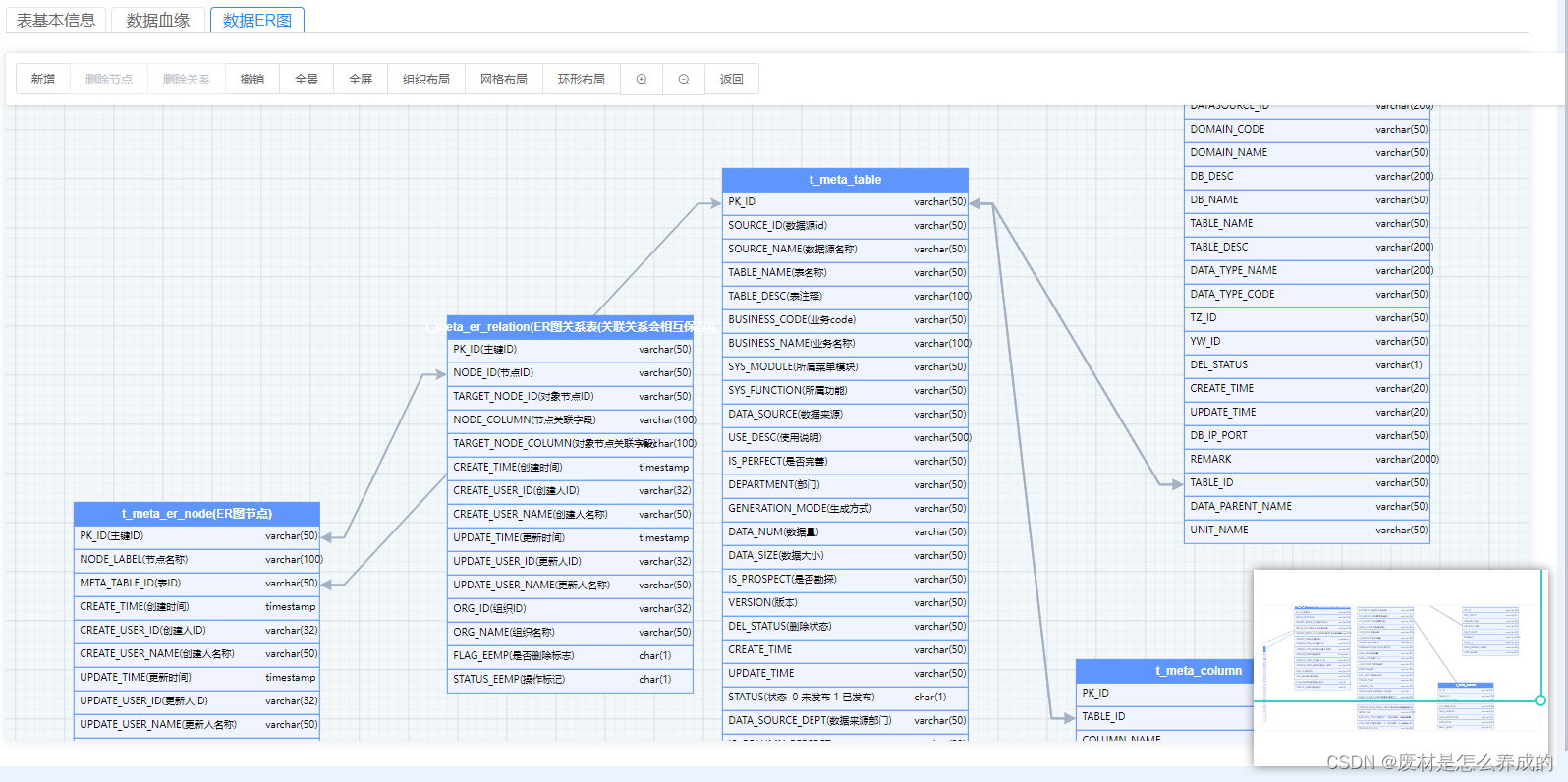Image resolution: width=1568 pixels, height=782 pixels.
Task: Click PK_ID row in t_meta_table
Action: point(845,202)
